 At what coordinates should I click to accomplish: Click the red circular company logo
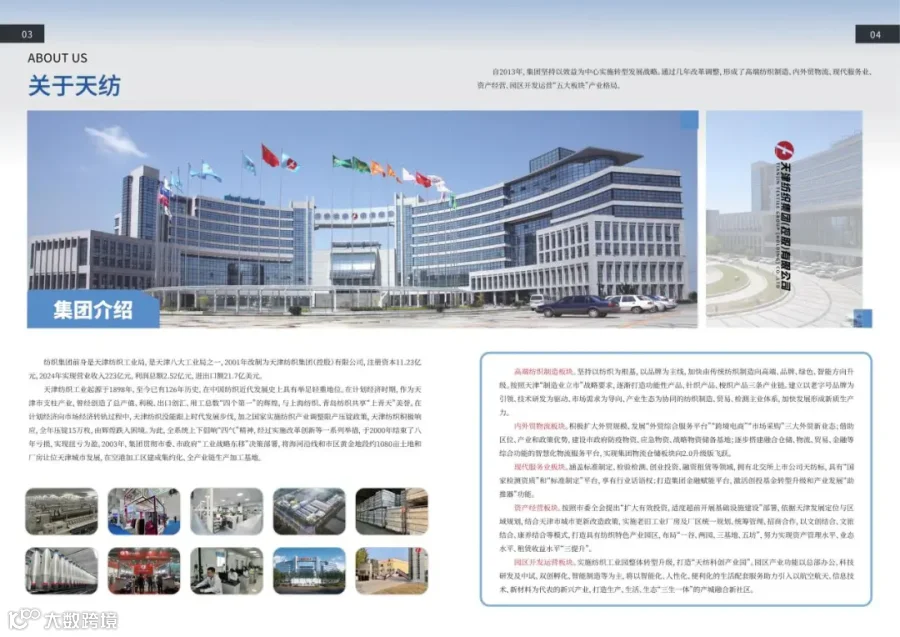(784, 150)
